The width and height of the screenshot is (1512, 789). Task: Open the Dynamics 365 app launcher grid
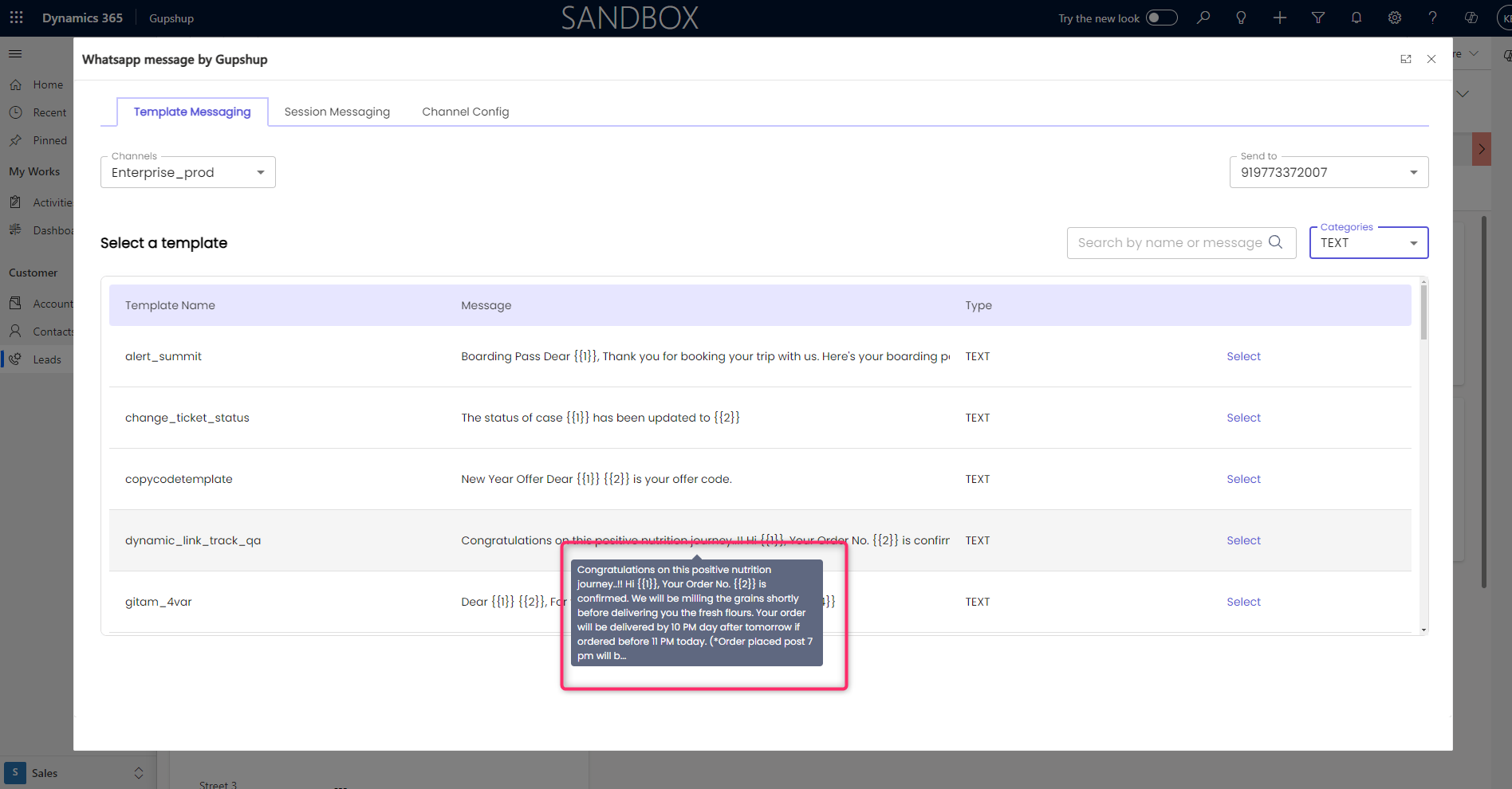point(17,18)
